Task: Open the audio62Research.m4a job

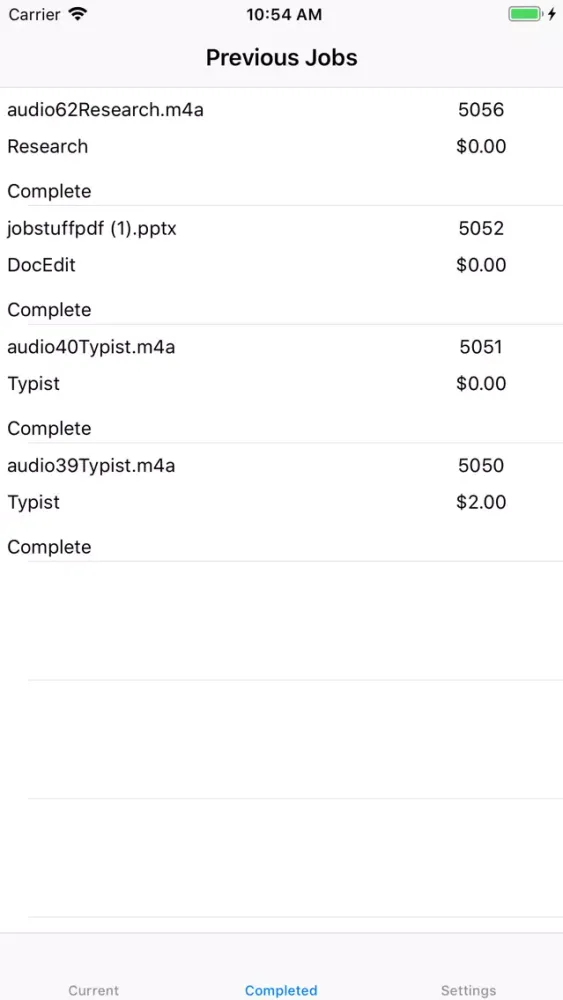Action: (281, 147)
